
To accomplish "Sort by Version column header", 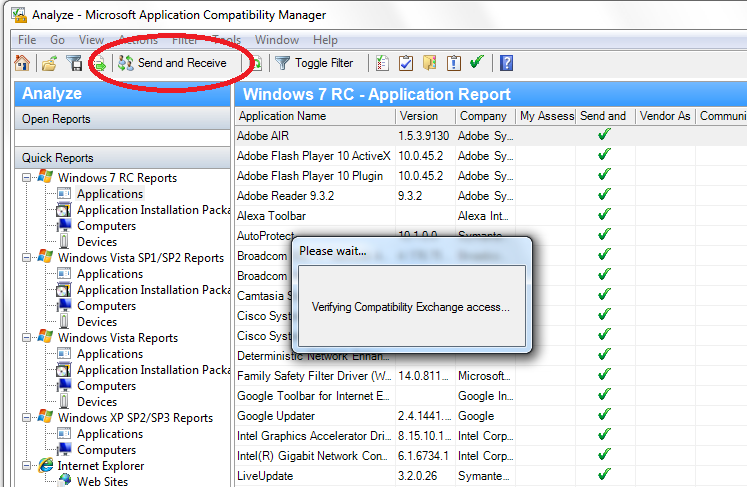I will (x=425, y=116).
